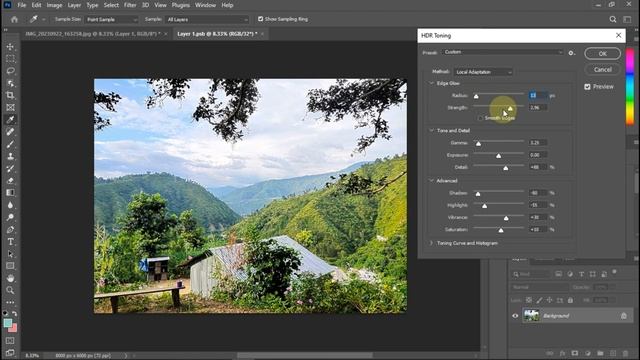Image resolution: width=640 pixels, height=360 pixels.
Task: Toggle the lock transparent pixels icon
Action: pos(529,300)
